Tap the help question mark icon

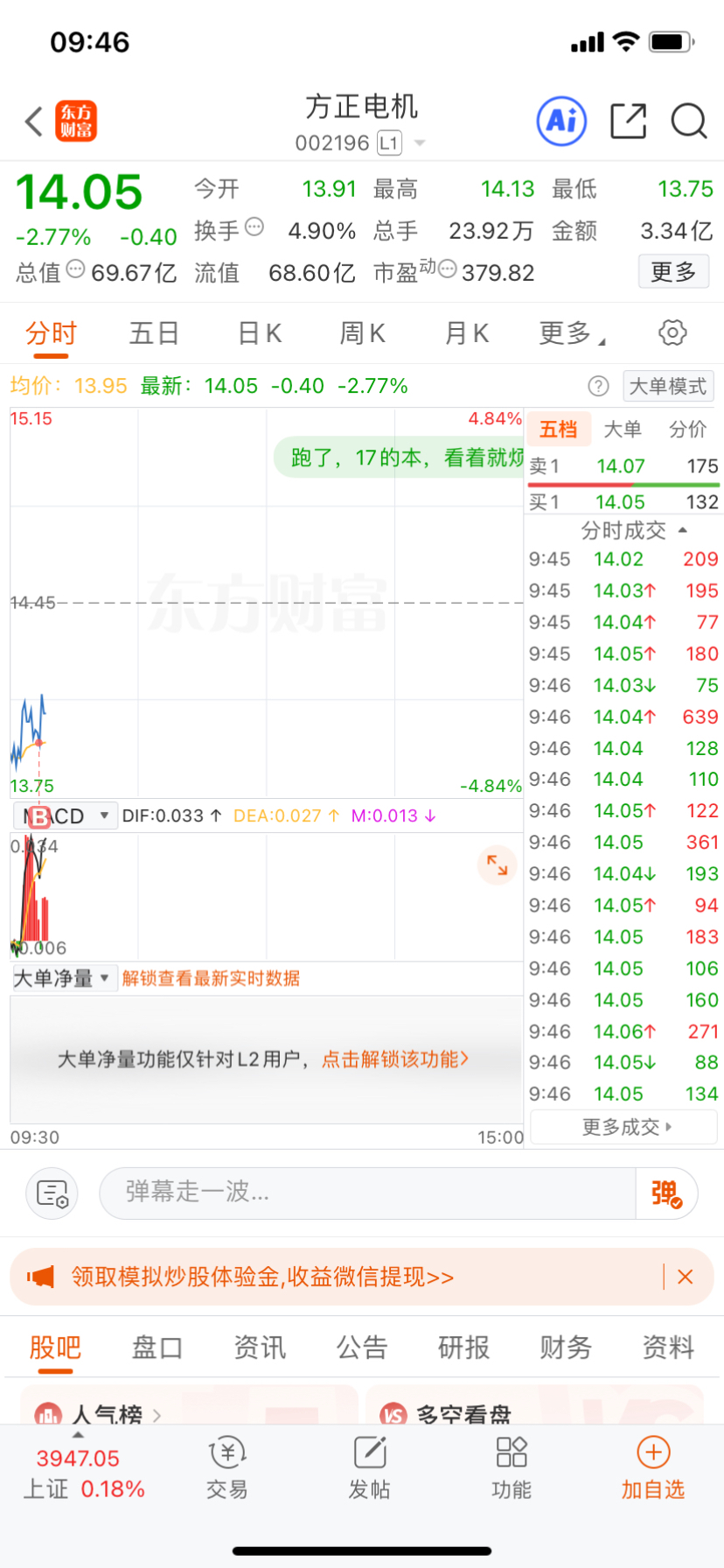[x=598, y=386]
